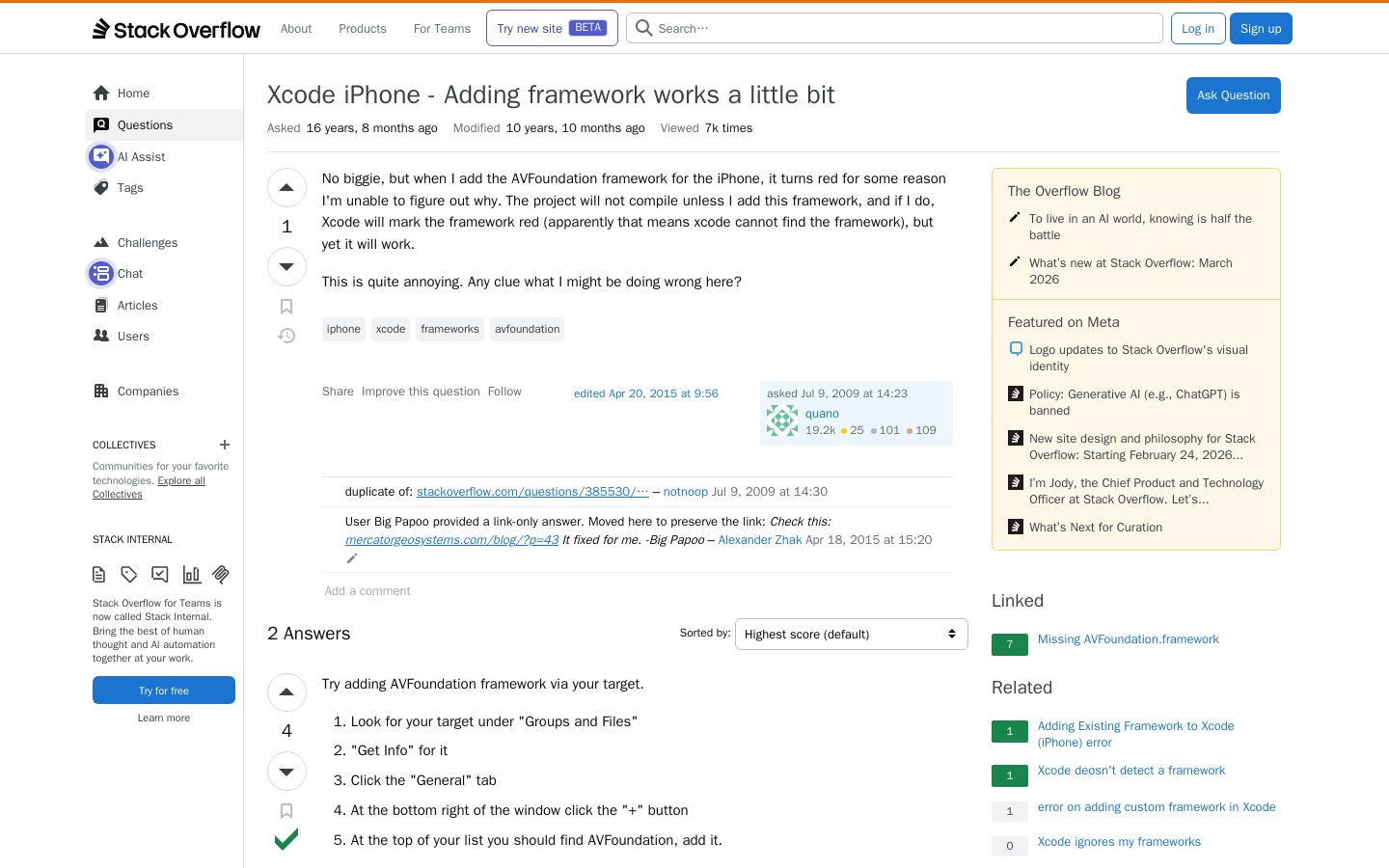Upvote the answer scored 4
The image size is (1389, 868).
[286, 692]
